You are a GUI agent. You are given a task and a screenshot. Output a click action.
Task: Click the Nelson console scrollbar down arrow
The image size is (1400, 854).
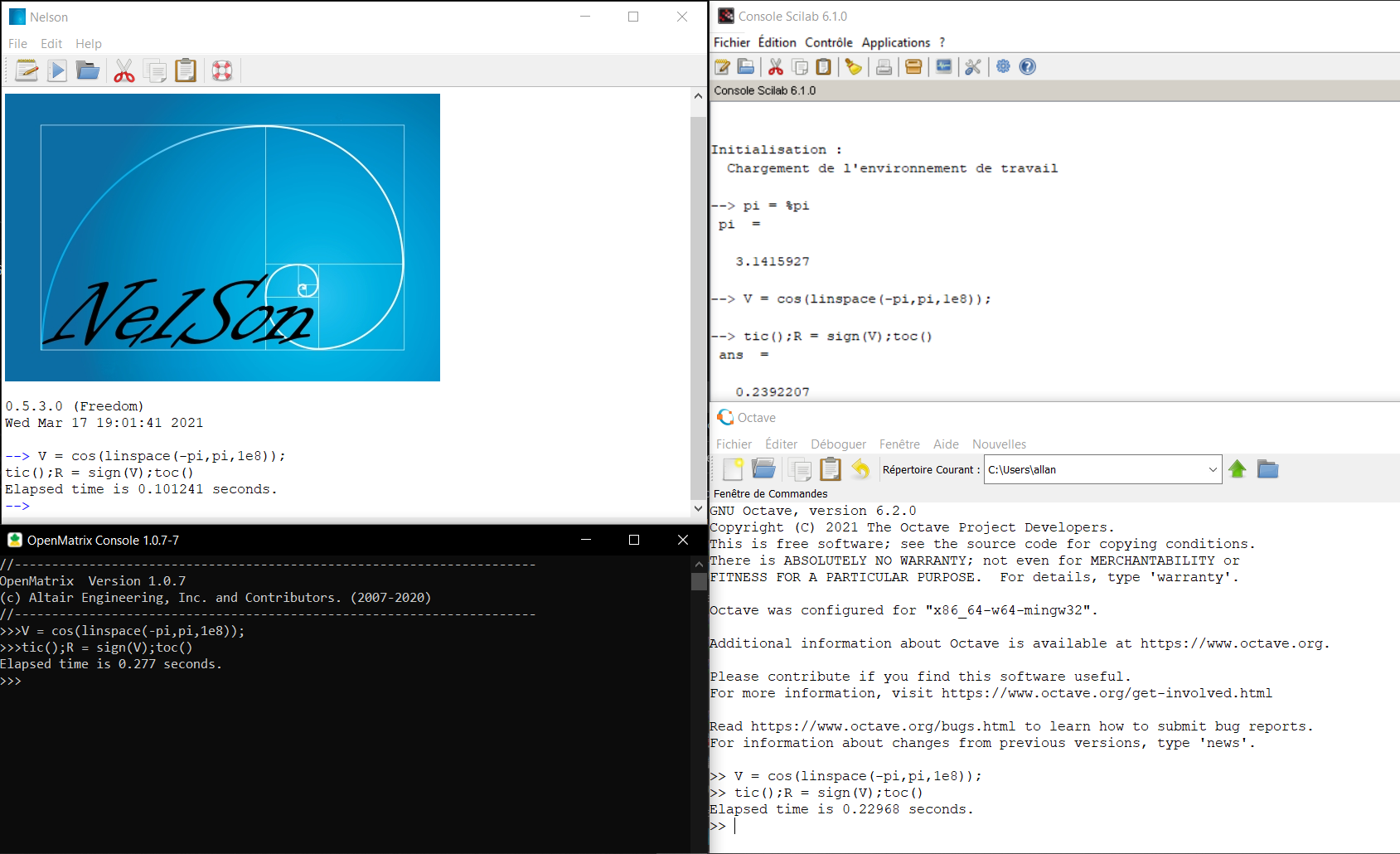(698, 508)
